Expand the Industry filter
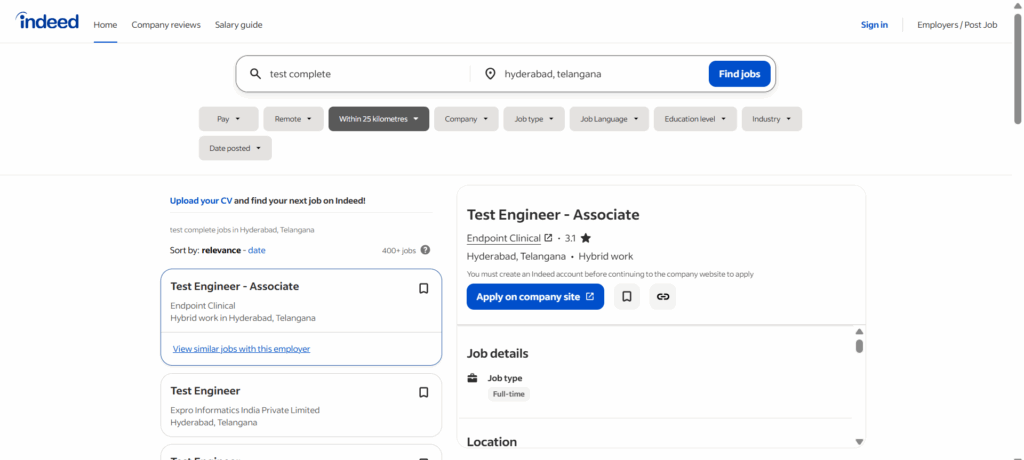This screenshot has width=1024, height=460. coord(772,119)
